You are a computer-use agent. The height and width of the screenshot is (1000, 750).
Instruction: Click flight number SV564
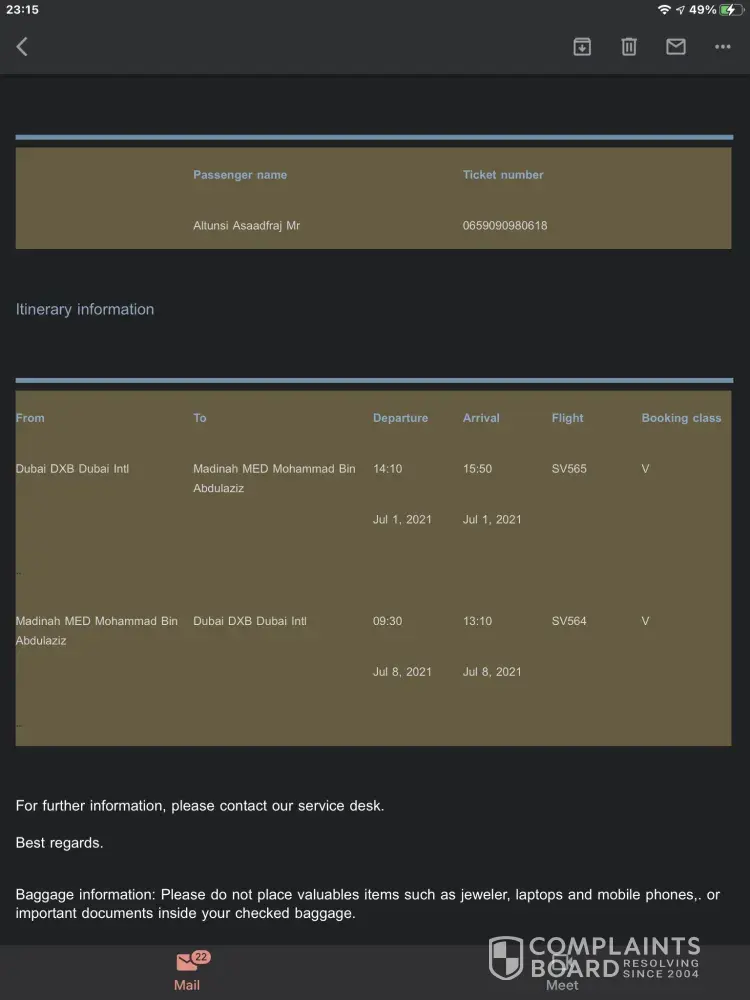coord(569,621)
